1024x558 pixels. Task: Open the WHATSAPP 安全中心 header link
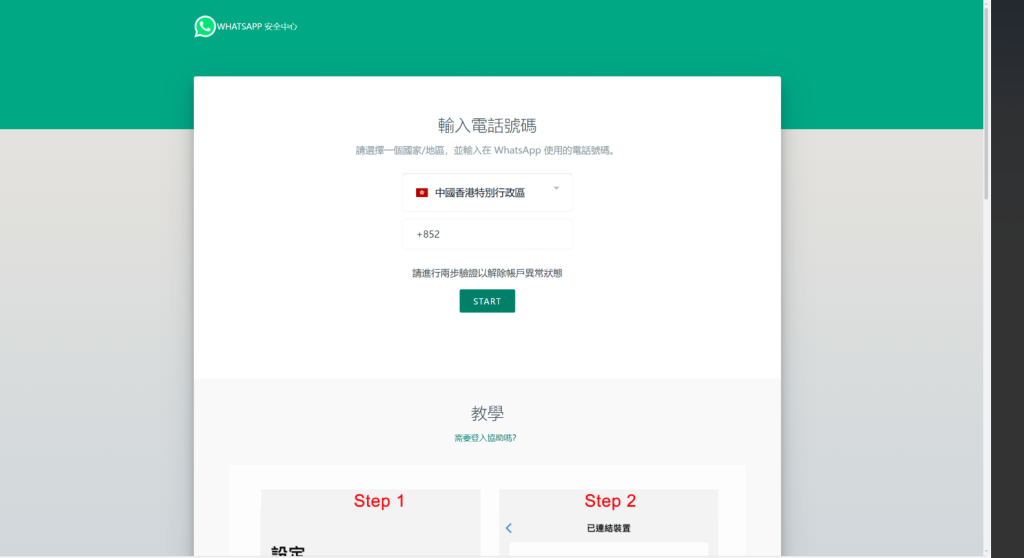pos(257,27)
